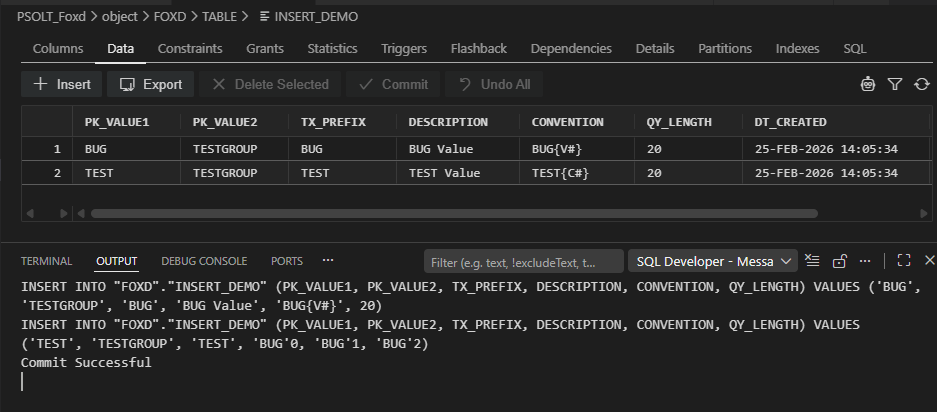Click the Export button
This screenshot has height=412, width=937.
[151, 85]
